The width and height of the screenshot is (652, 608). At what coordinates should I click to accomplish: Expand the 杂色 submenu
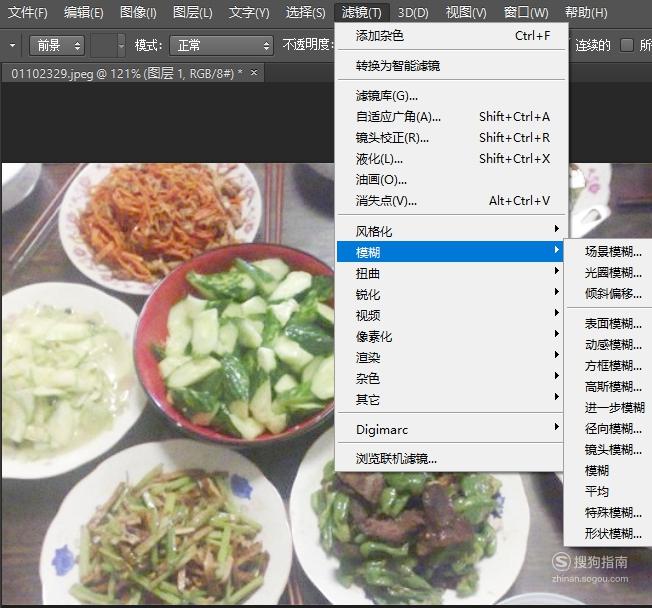click(450, 378)
